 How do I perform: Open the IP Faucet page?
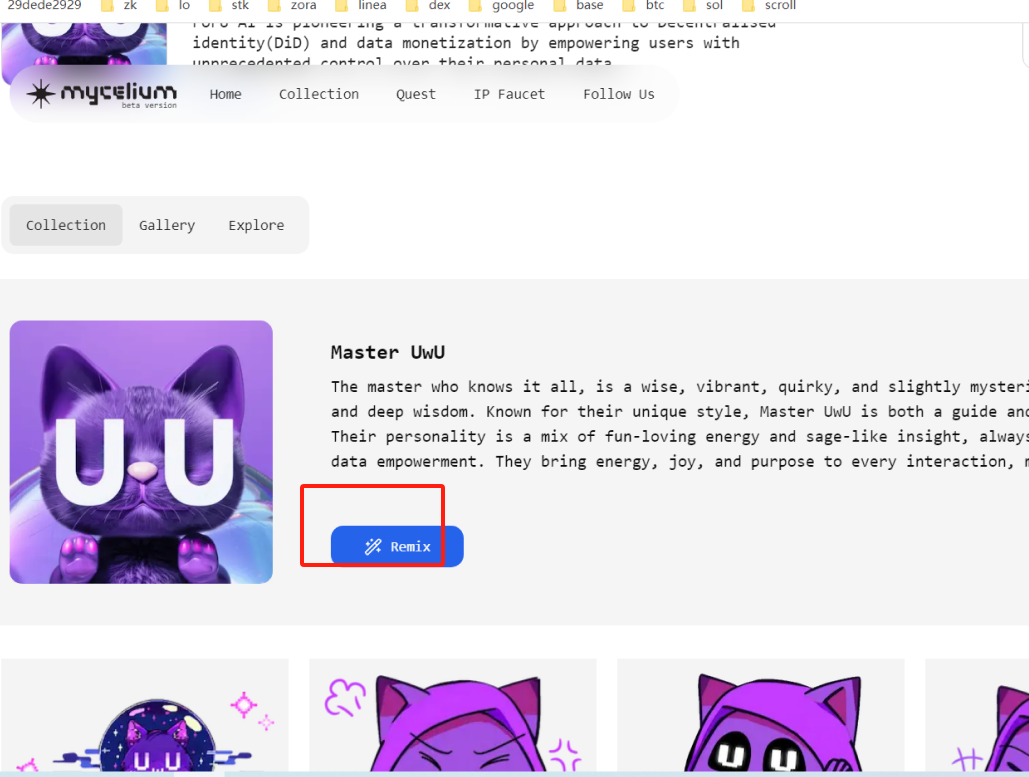[509, 94]
